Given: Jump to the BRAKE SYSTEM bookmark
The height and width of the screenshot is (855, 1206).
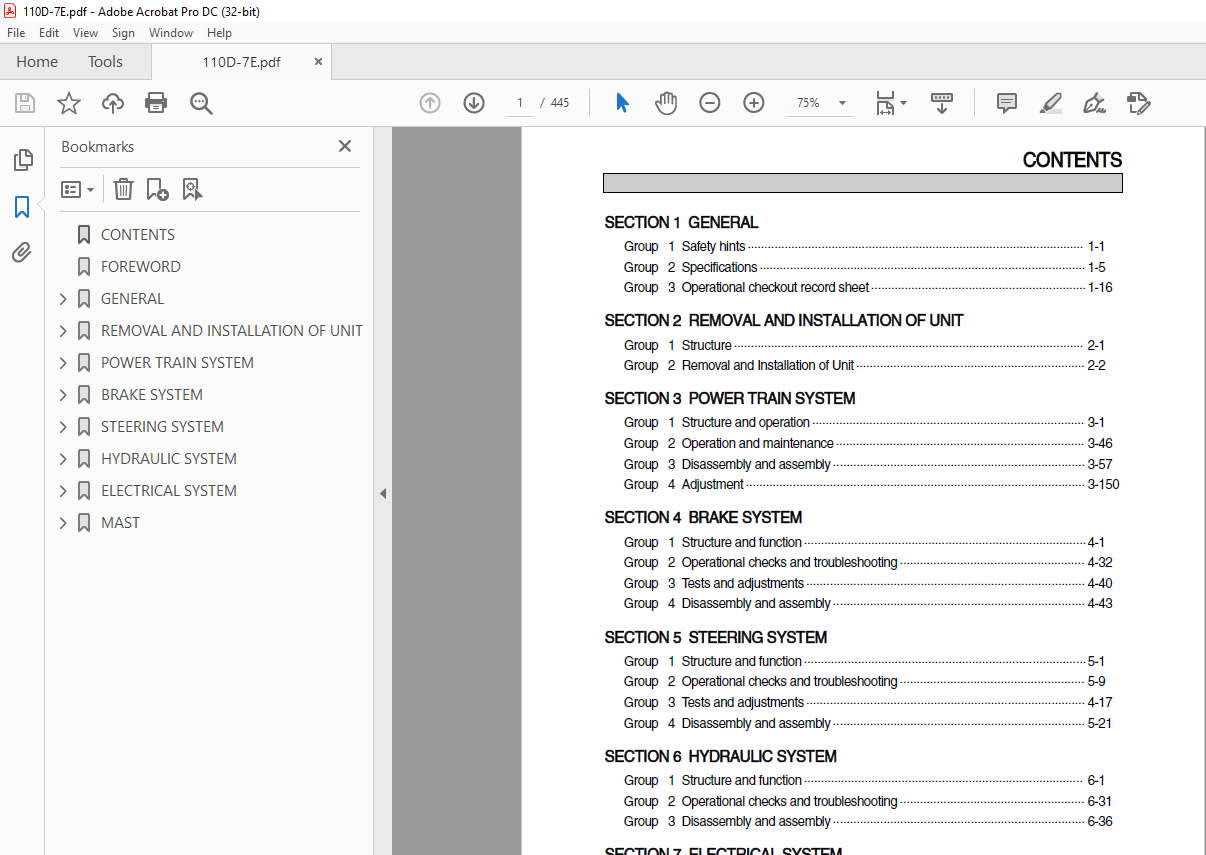Looking at the screenshot, I should pyautogui.click(x=152, y=395).
